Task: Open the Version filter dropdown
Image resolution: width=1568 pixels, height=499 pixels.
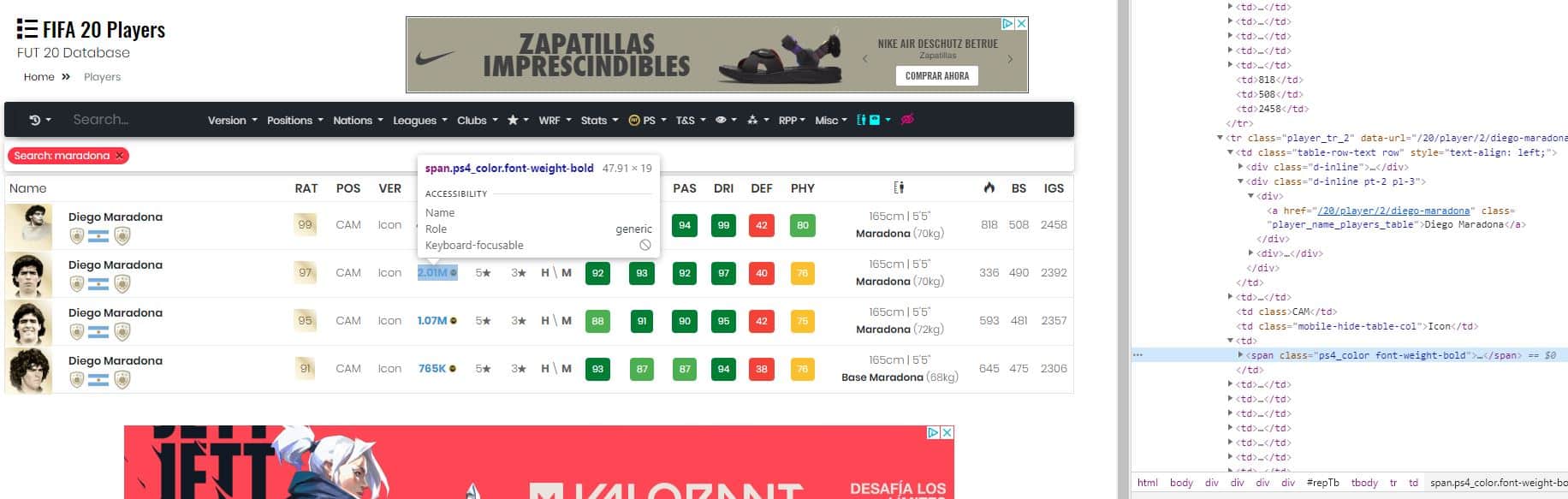Action: point(233,120)
